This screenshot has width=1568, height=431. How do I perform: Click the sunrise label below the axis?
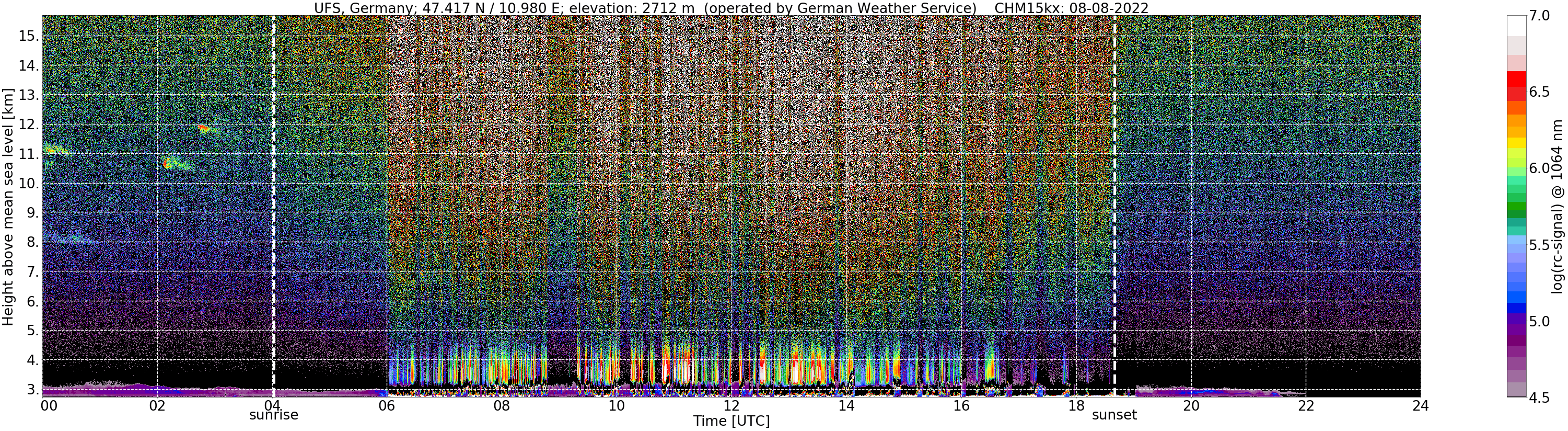(x=274, y=415)
